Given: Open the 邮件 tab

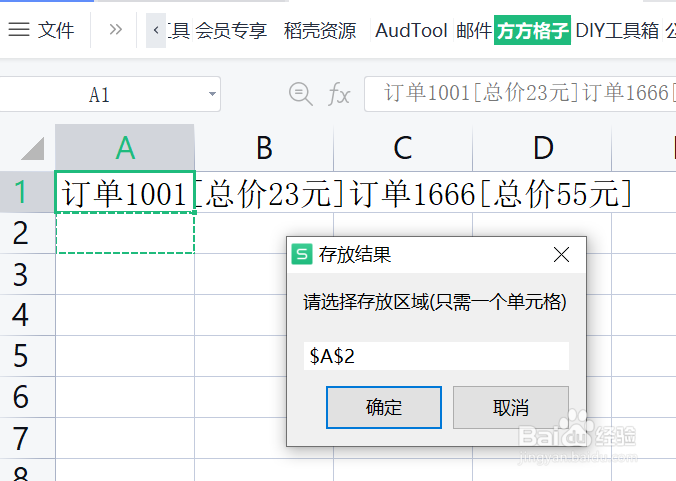Looking at the screenshot, I should tap(474, 31).
